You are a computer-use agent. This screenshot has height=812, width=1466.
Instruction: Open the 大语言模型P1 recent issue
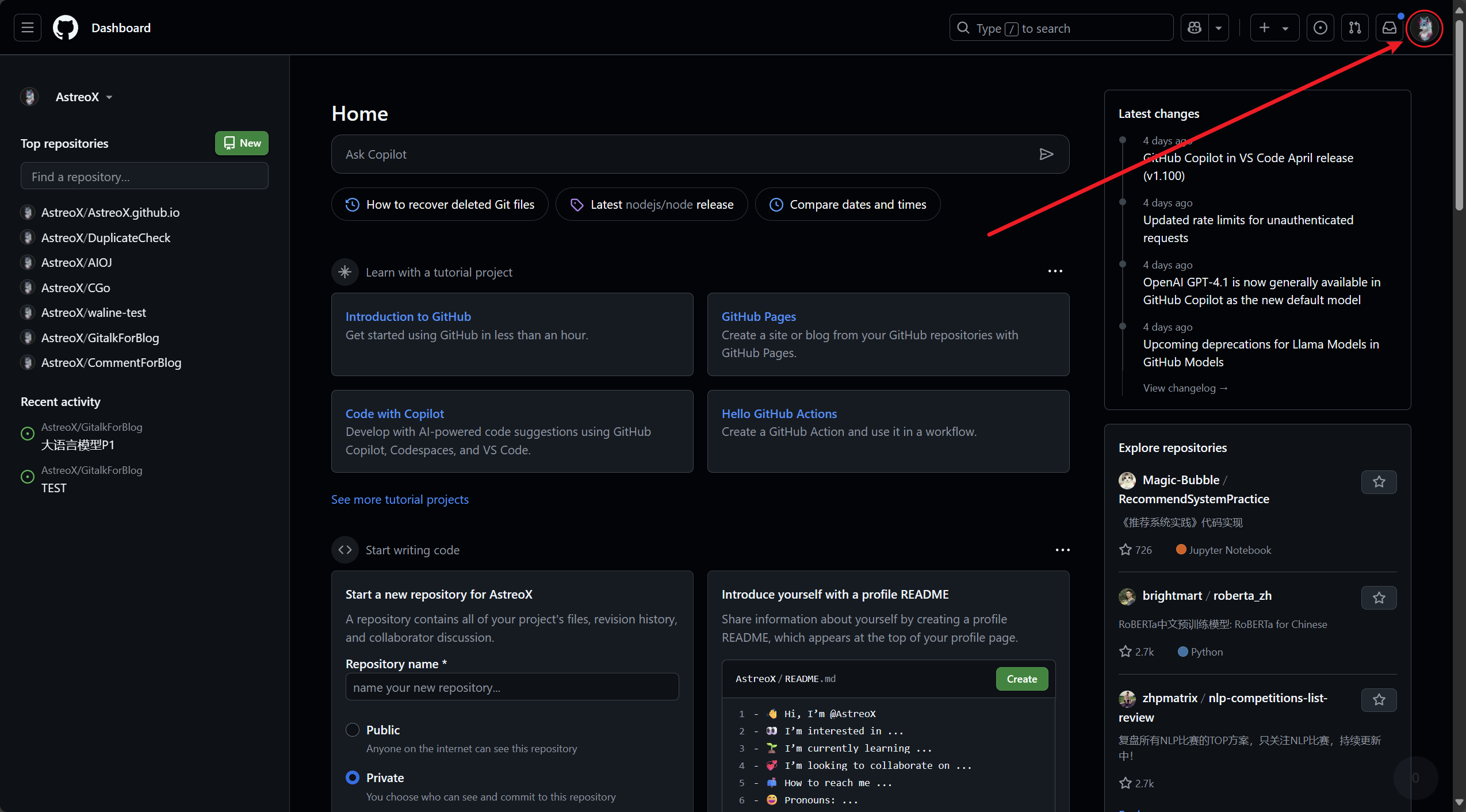point(78,445)
